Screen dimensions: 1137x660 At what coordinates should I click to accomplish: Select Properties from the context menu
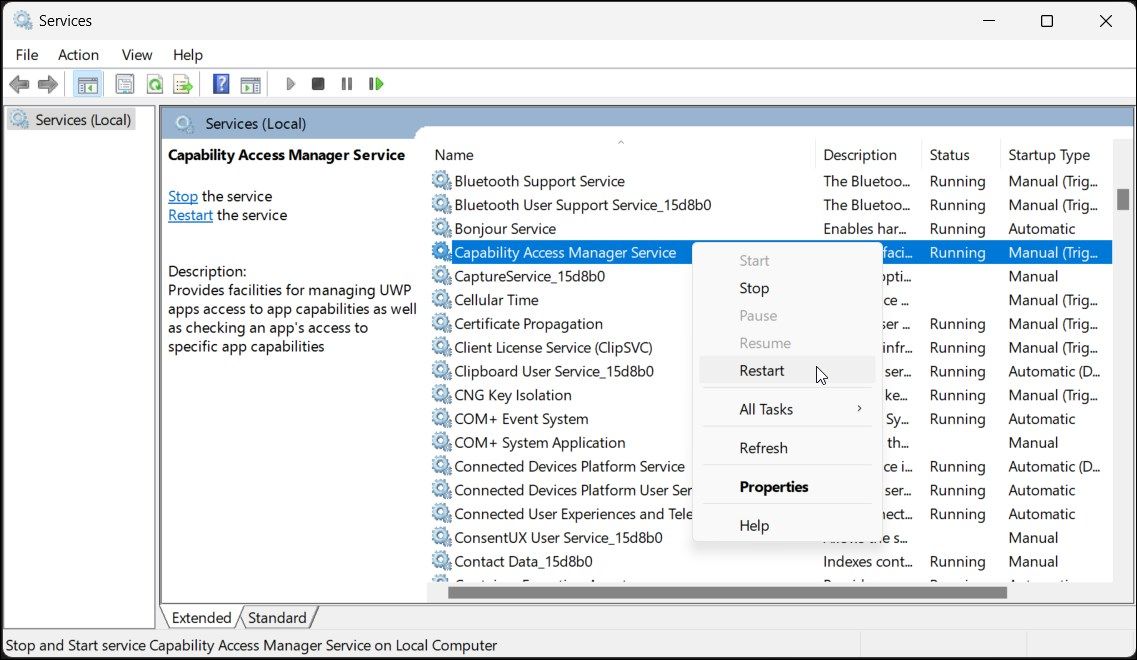pyautogui.click(x=773, y=487)
